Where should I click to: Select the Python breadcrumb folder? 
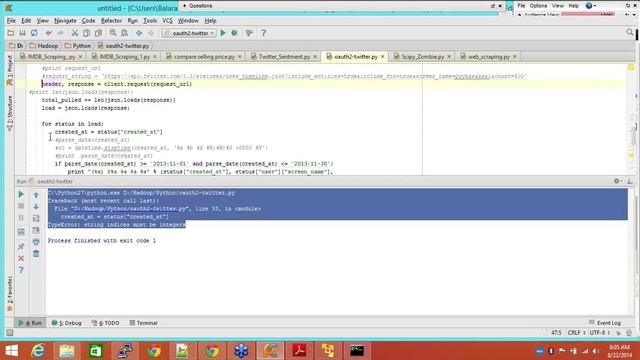tap(78, 46)
